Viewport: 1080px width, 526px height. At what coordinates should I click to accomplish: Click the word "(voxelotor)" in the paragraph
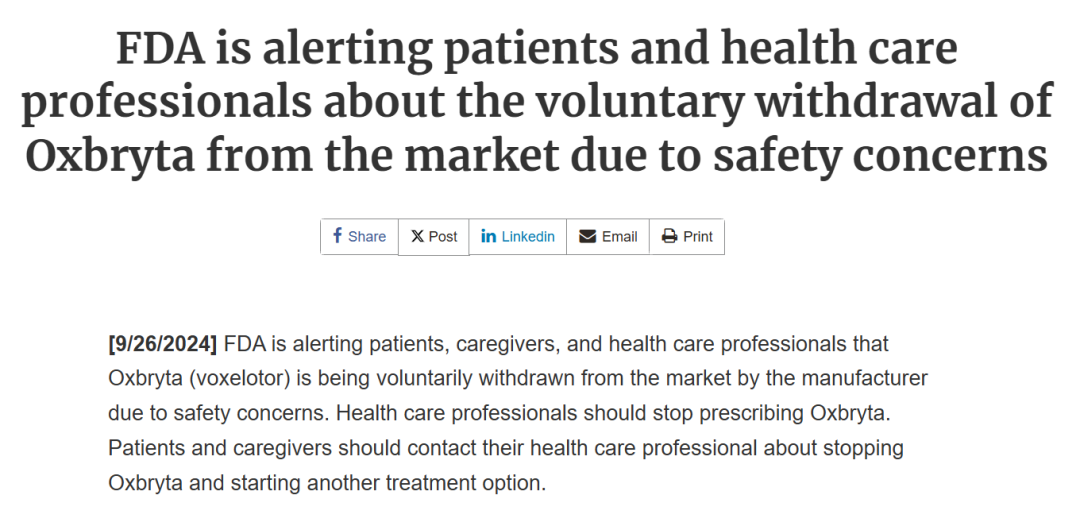(x=233, y=379)
